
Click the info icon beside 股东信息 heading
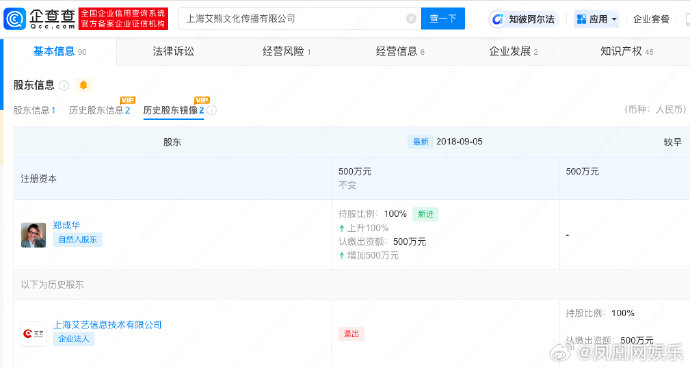64,85
